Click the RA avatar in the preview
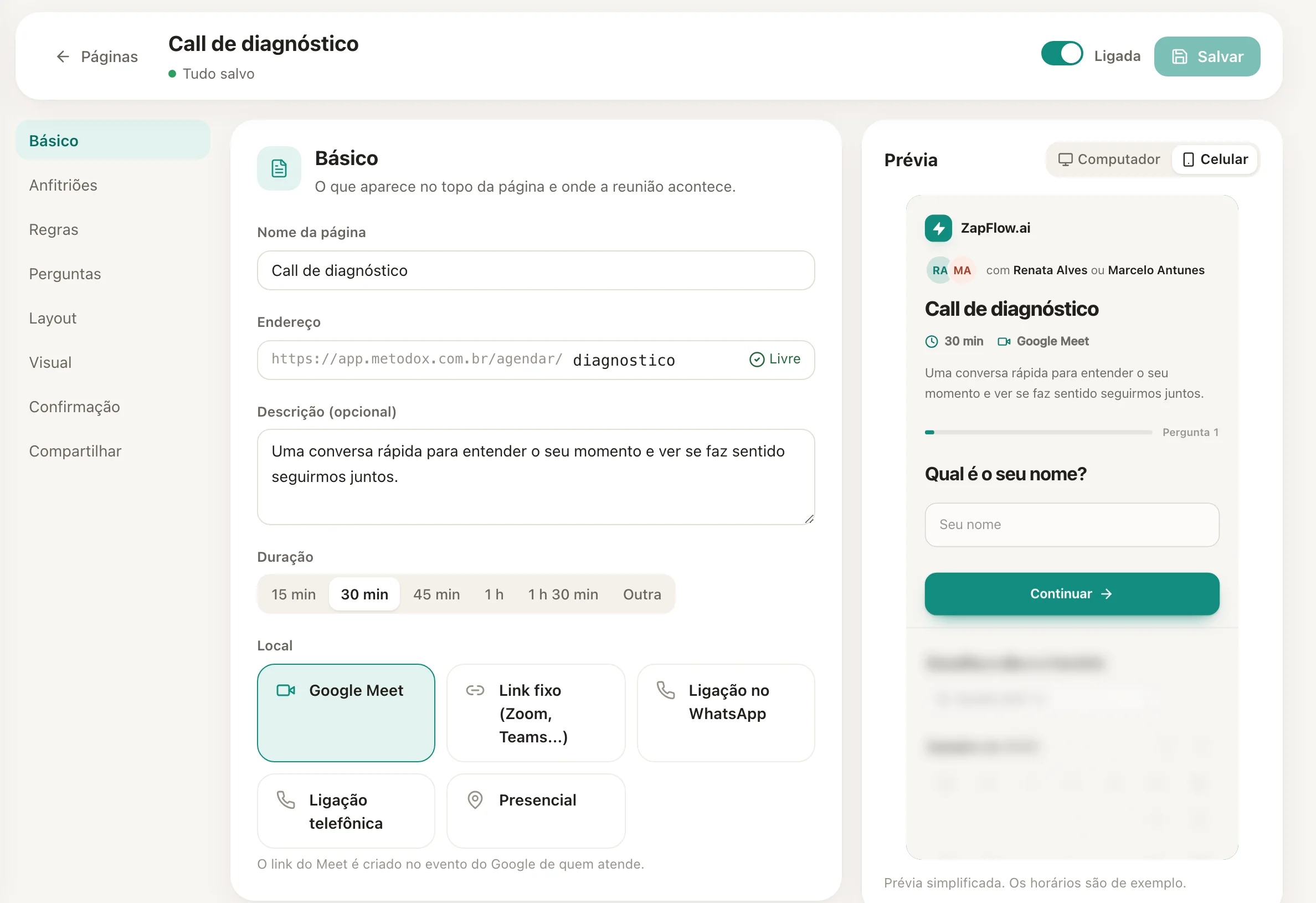The image size is (1316, 903). click(x=939, y=270)
